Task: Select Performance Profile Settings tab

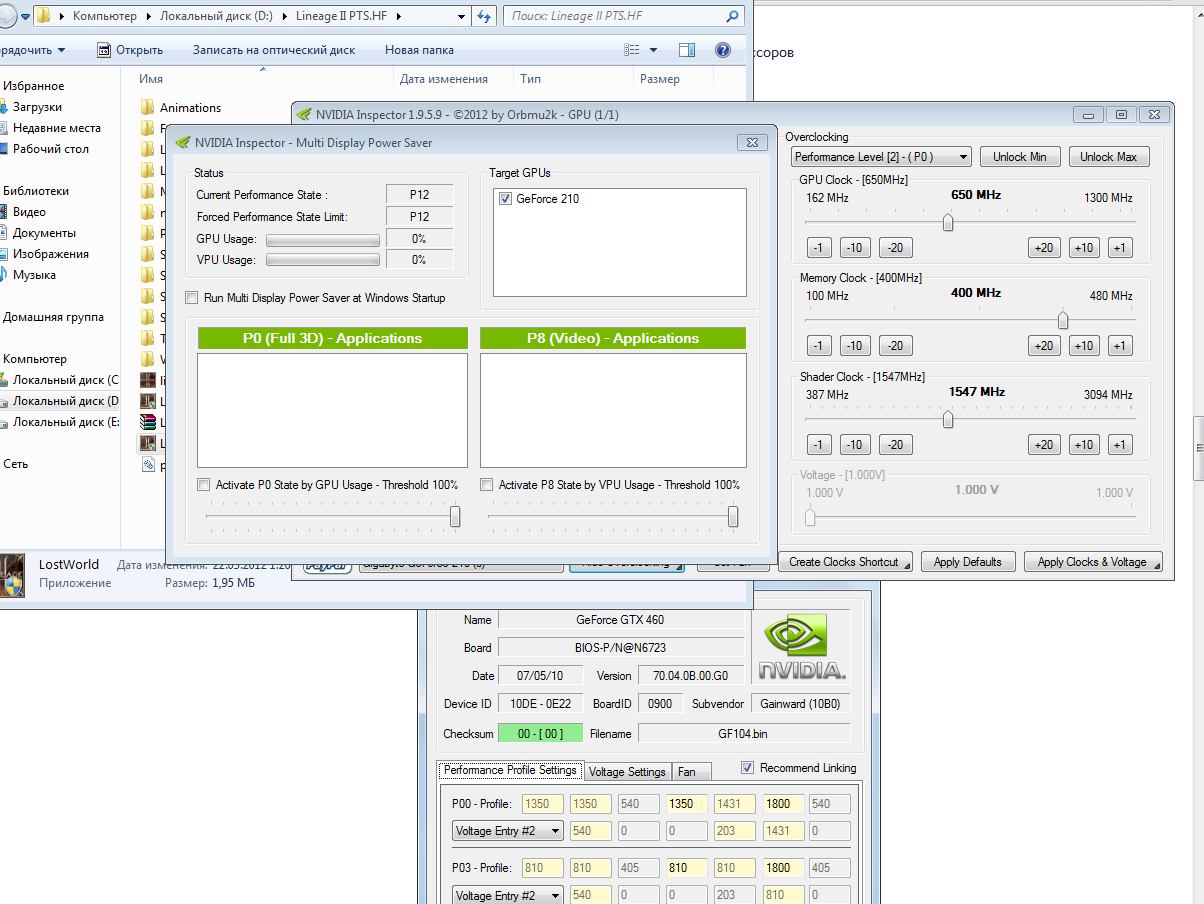Action: point(510,770)
